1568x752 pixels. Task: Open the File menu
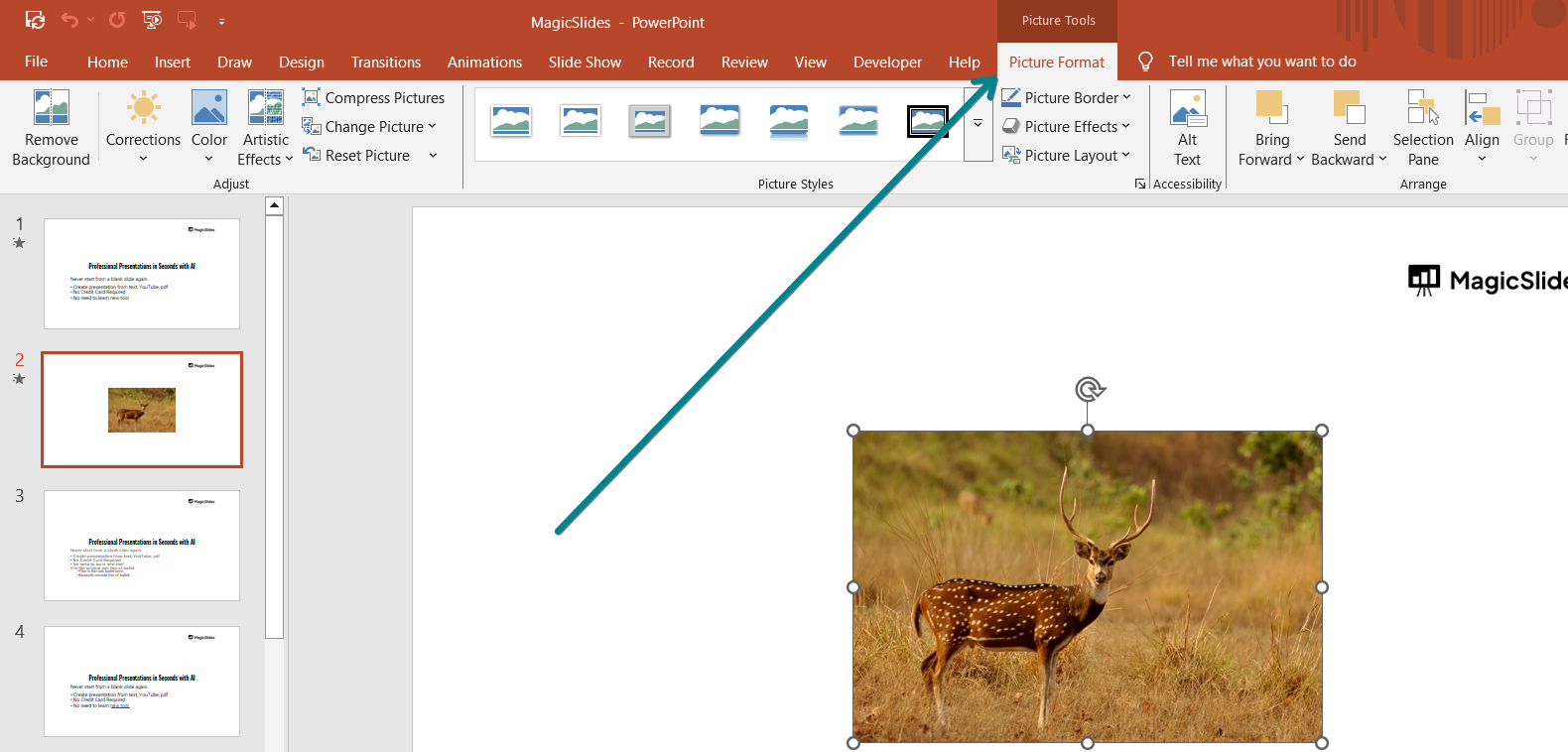(36, 62)
